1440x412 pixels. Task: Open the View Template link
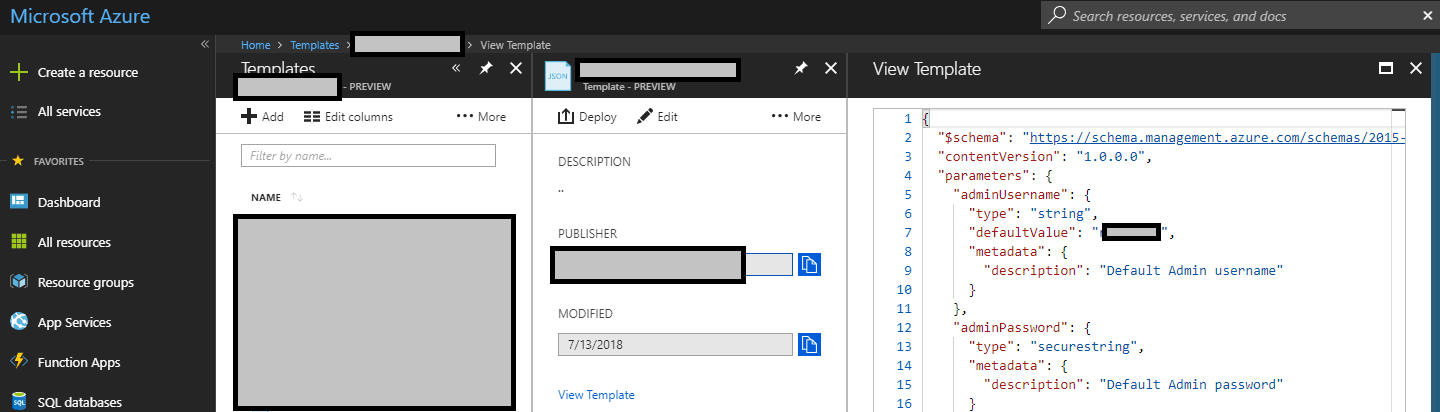(x=596, y=395)
